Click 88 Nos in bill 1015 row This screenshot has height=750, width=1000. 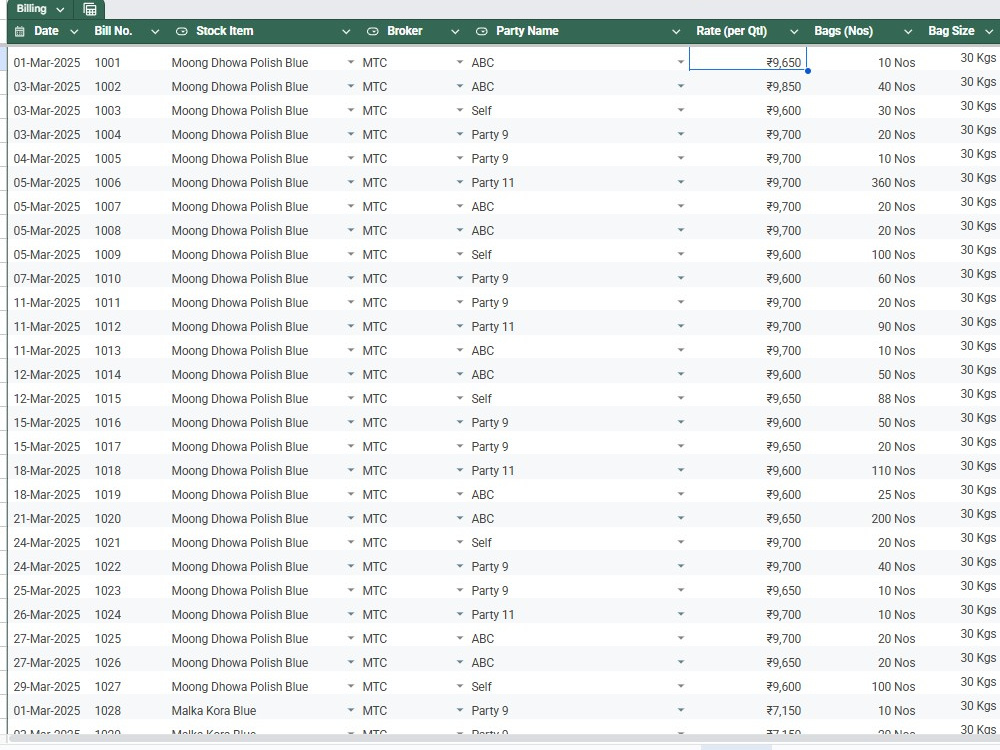point(896,399)
